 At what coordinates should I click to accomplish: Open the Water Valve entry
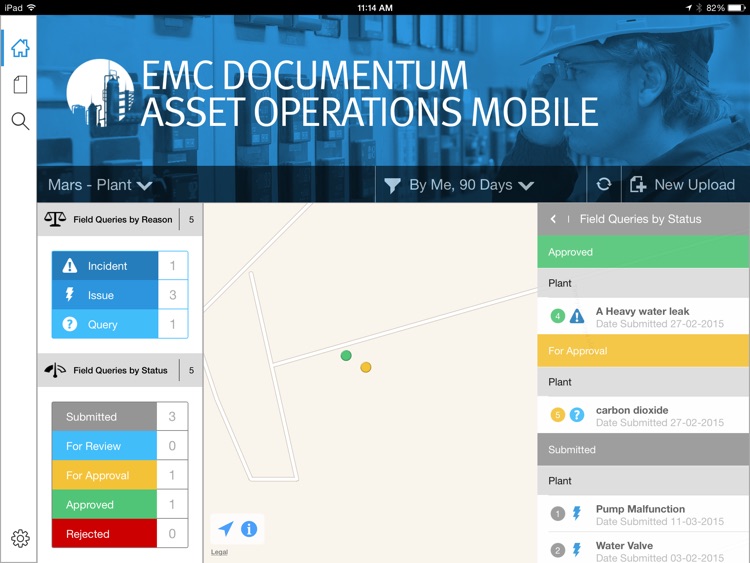(643, 549)
